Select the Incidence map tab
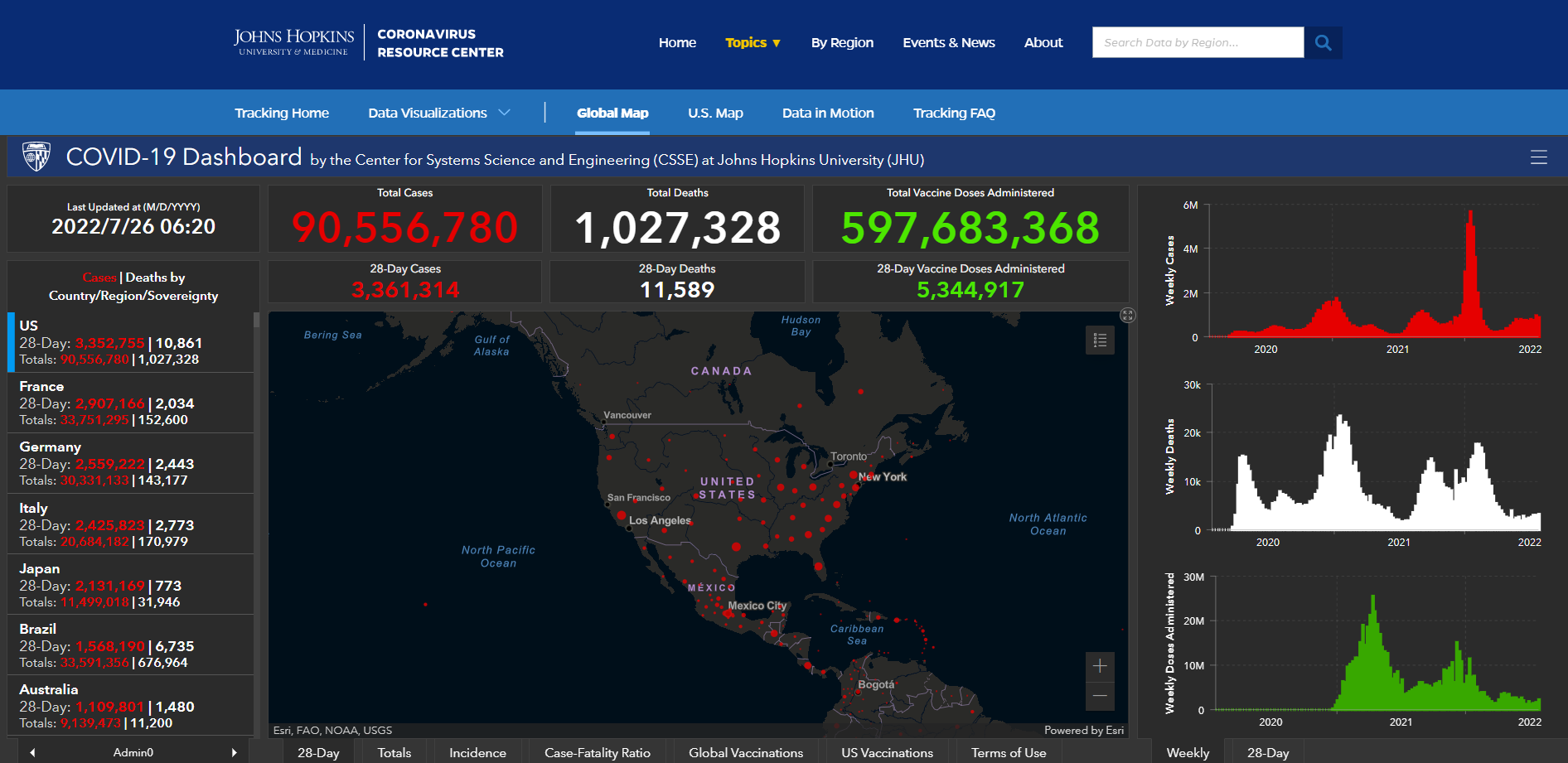 [x=477, y=752]
